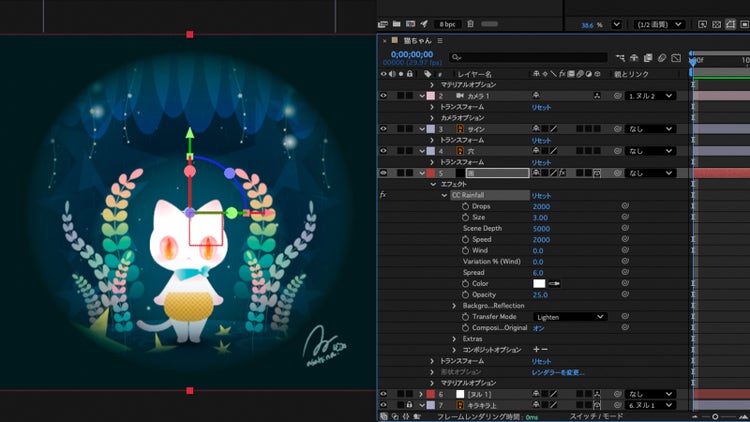Create a new composition from the project footer
The width and height of the screenshot is (750, 422).
pos(410,24)
